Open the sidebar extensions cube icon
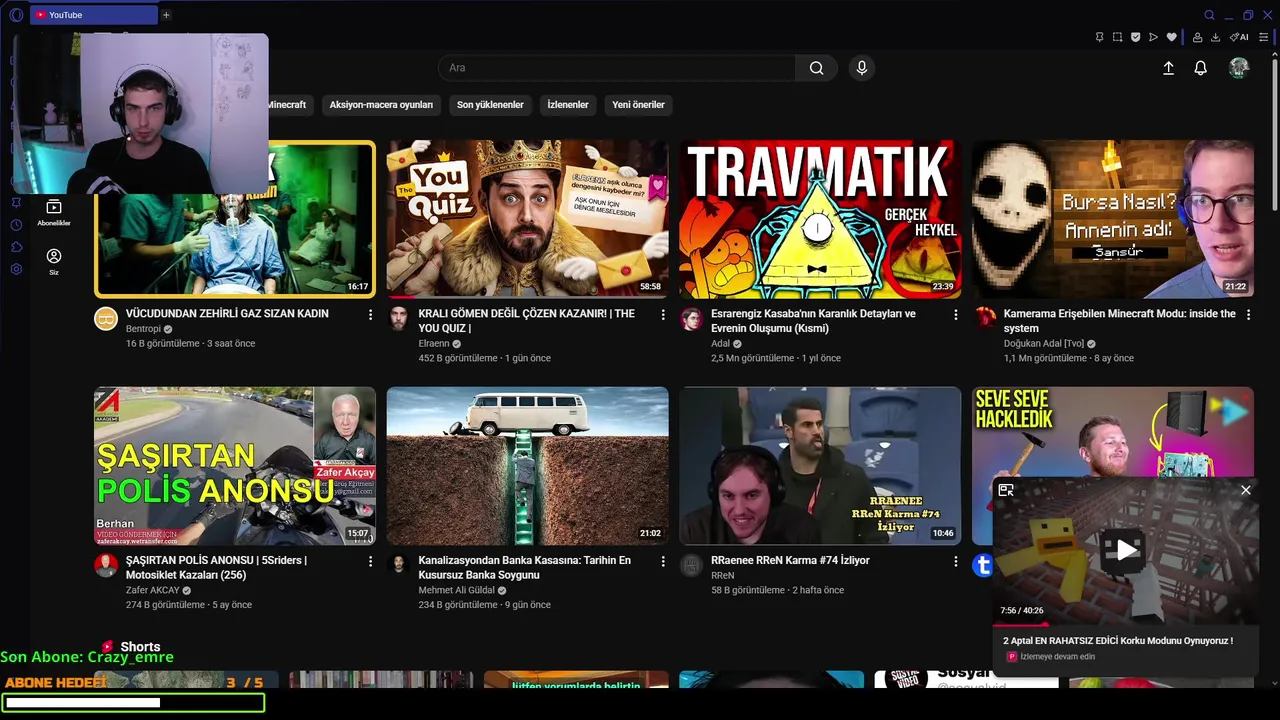Viewport: 1280px width, 720px height. tap(16, 246)
